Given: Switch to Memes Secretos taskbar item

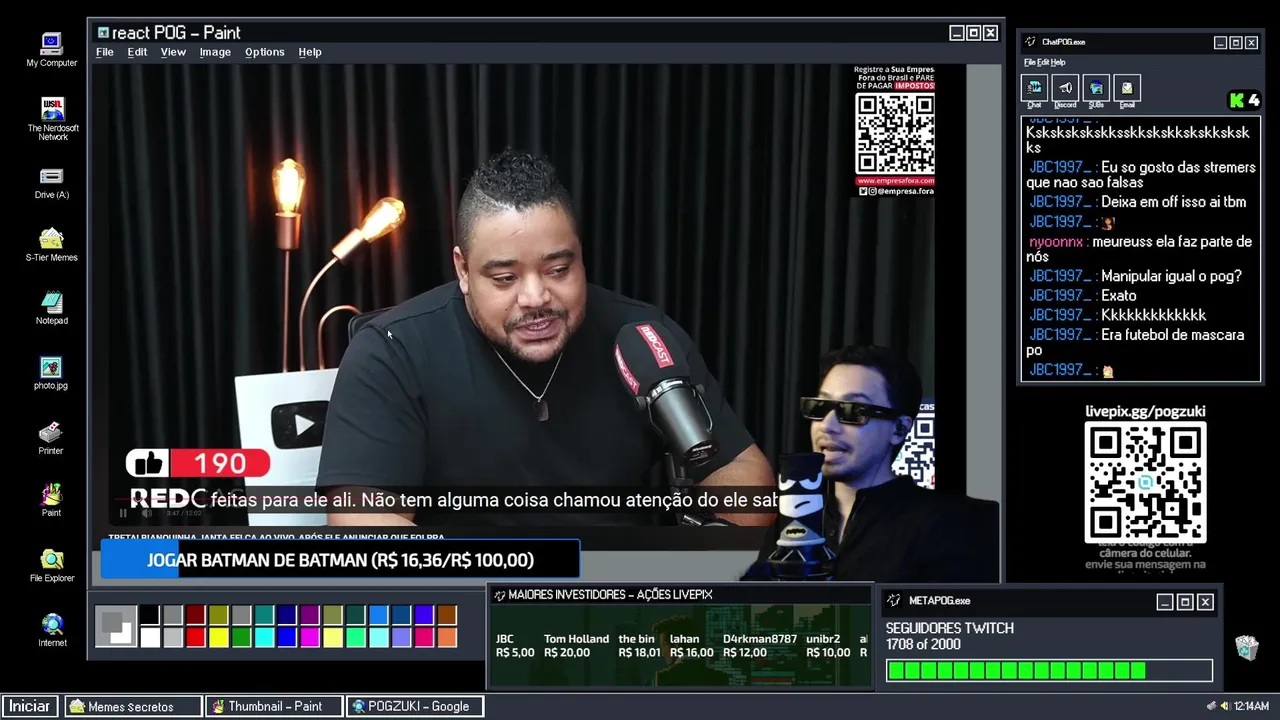Looking at the screenshot, I should [x=134, y=706].
